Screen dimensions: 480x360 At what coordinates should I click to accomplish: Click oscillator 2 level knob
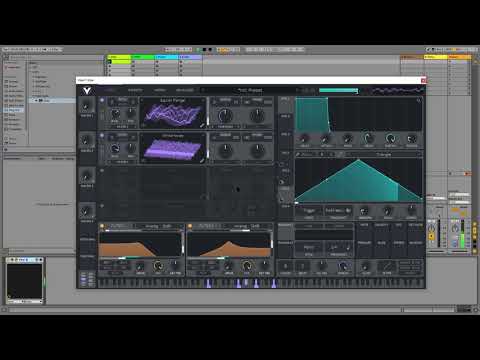tap(115, 148)
